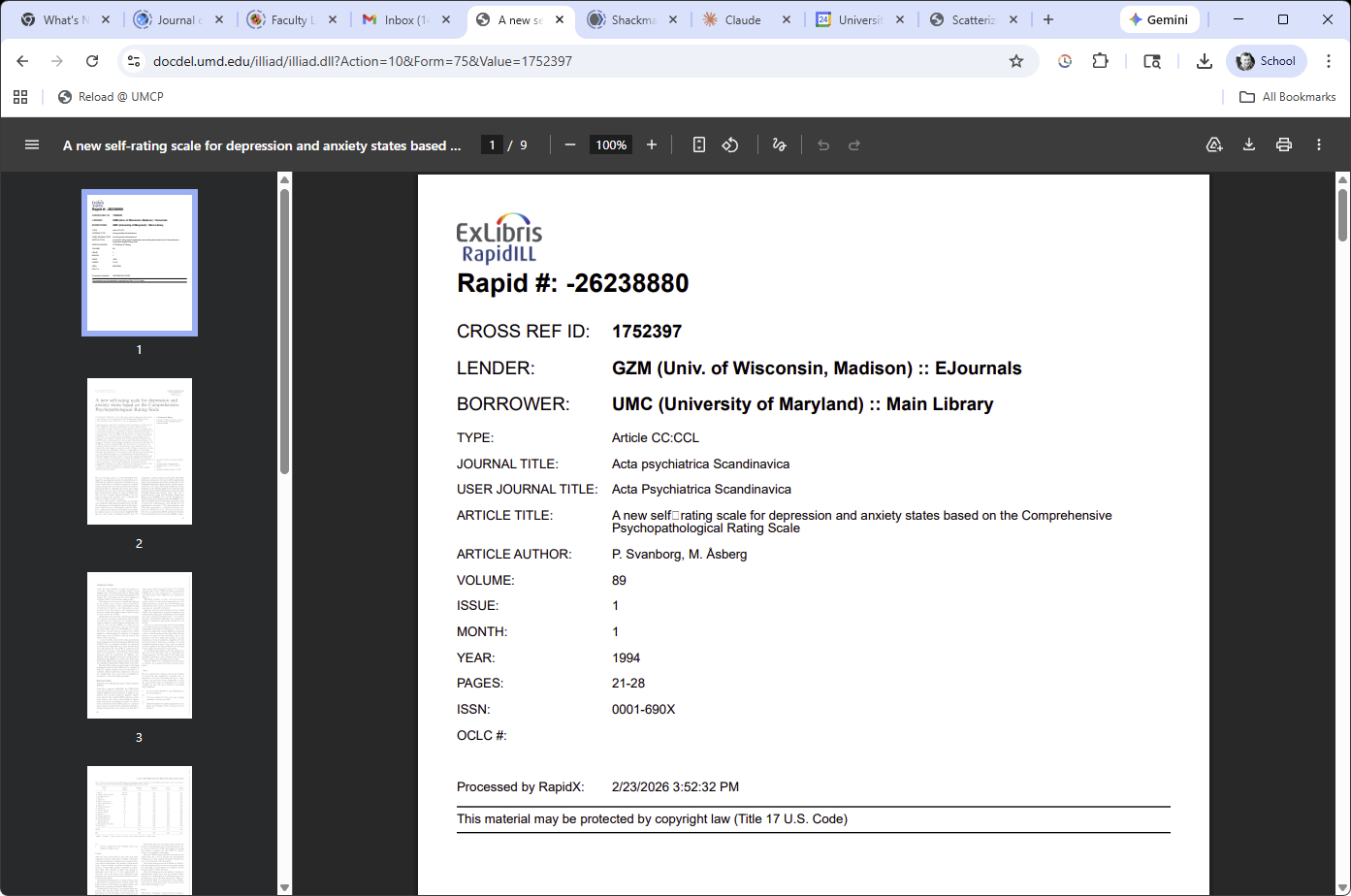Print the PDF document
The image size is (1351, 896).
[1284, 144]
